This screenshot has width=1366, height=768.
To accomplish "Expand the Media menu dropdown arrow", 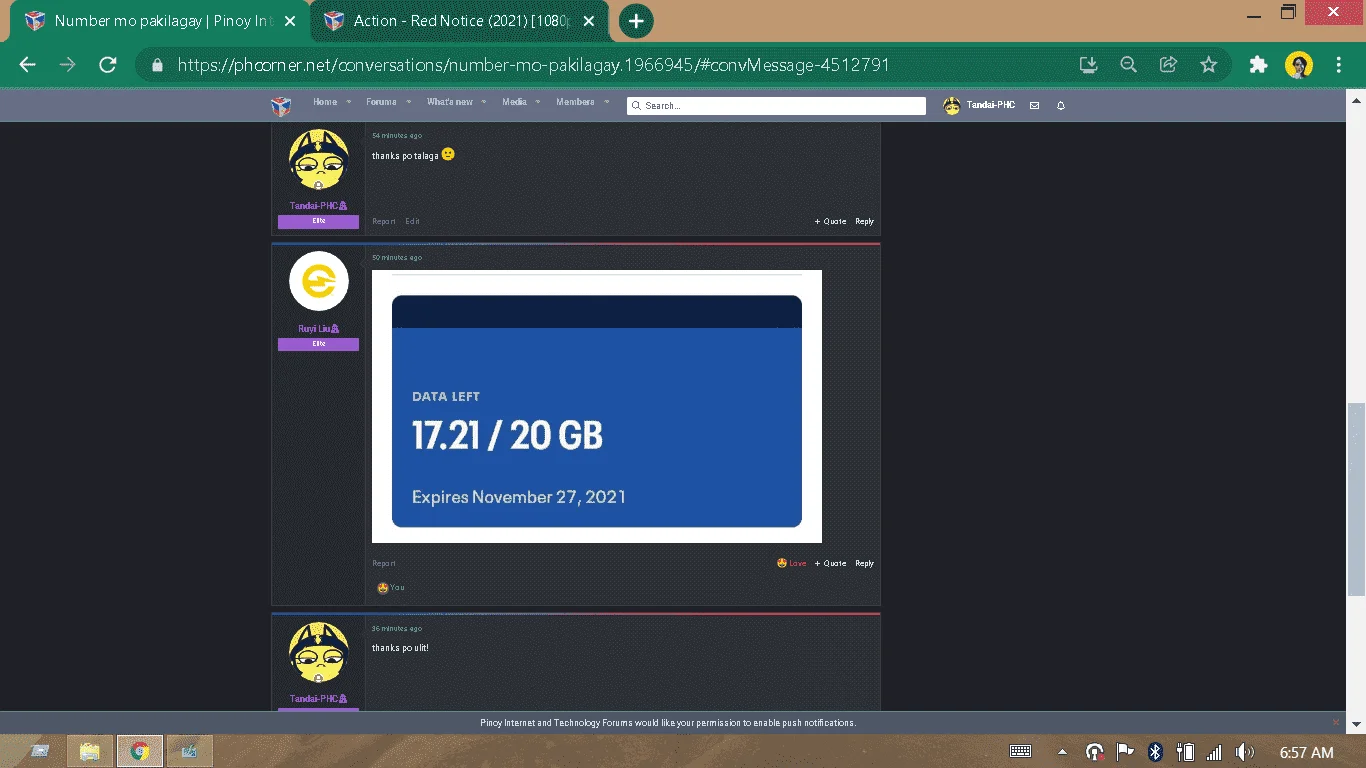I will pyautogui.click(x=538, y=102).
